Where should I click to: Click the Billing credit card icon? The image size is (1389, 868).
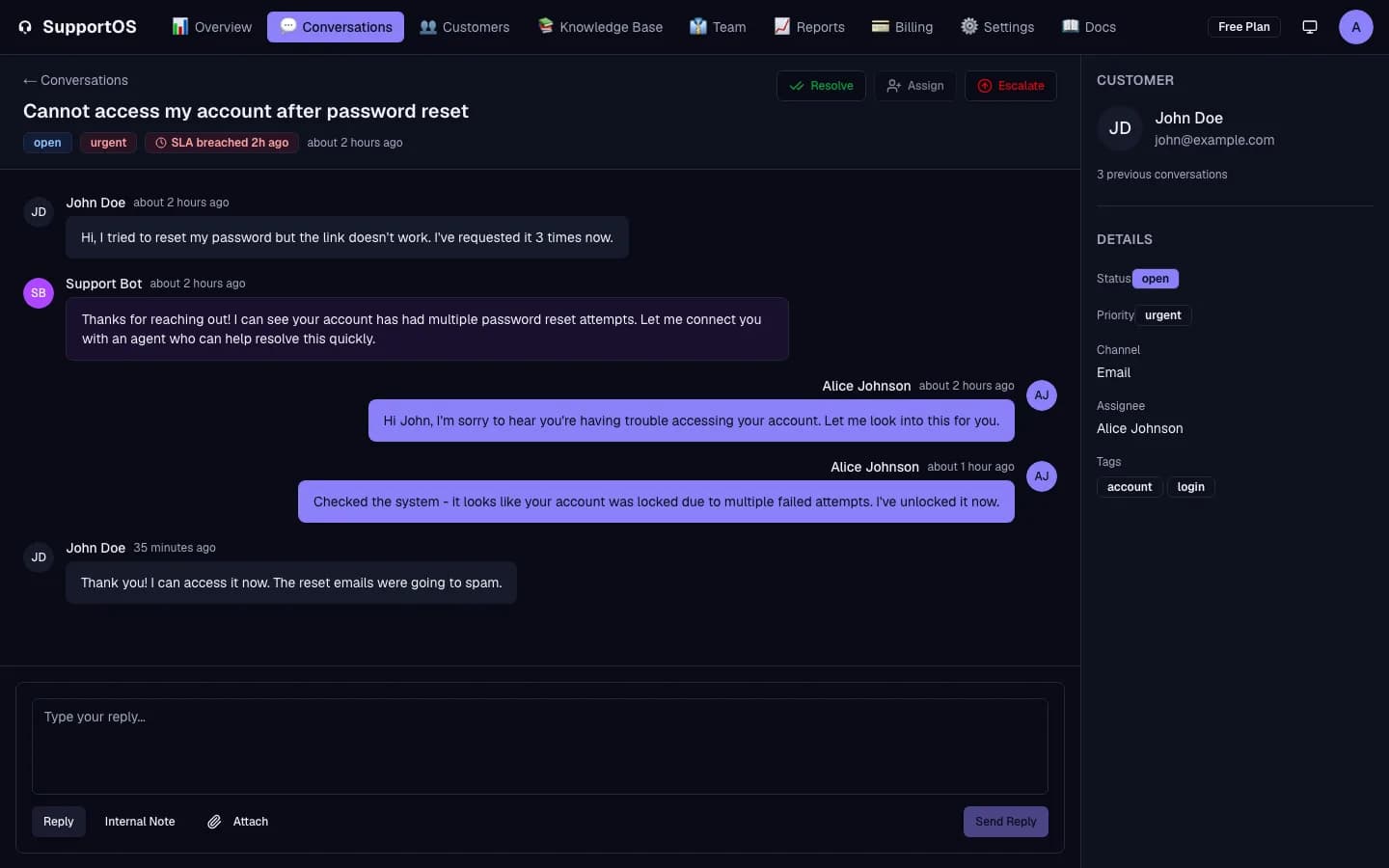(x=881, y=27)
